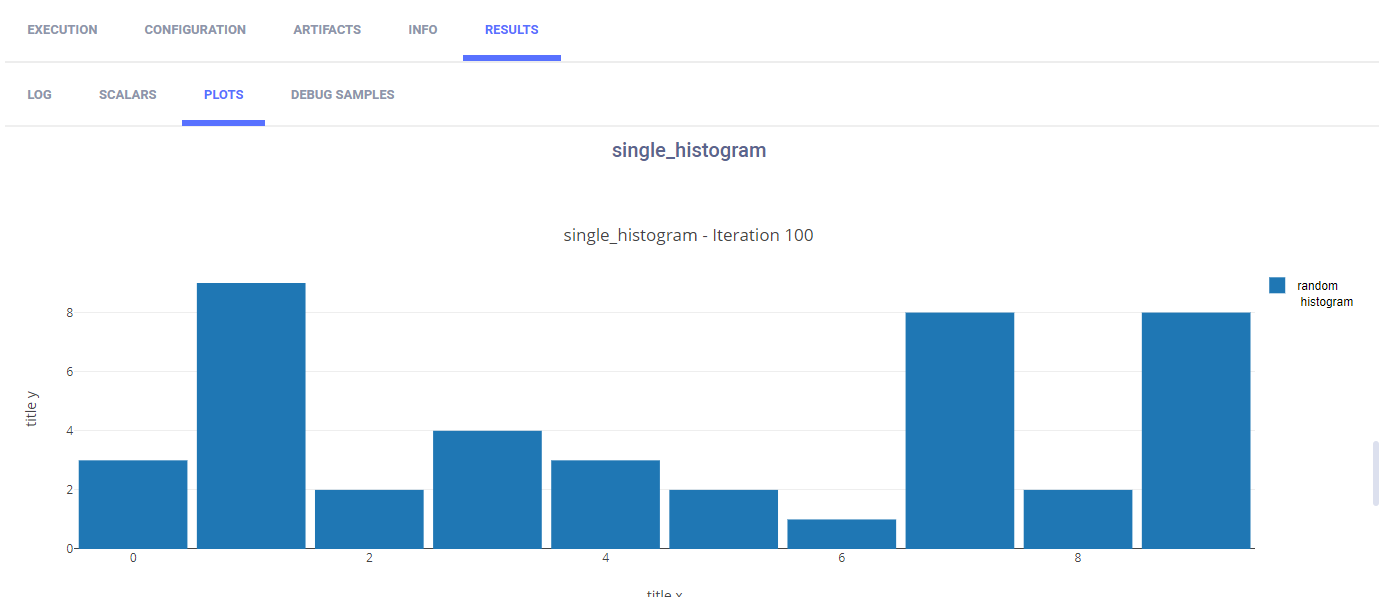Select the INFO tab
Viewport: 1383px width, 597px height.
tap(423, 30)
